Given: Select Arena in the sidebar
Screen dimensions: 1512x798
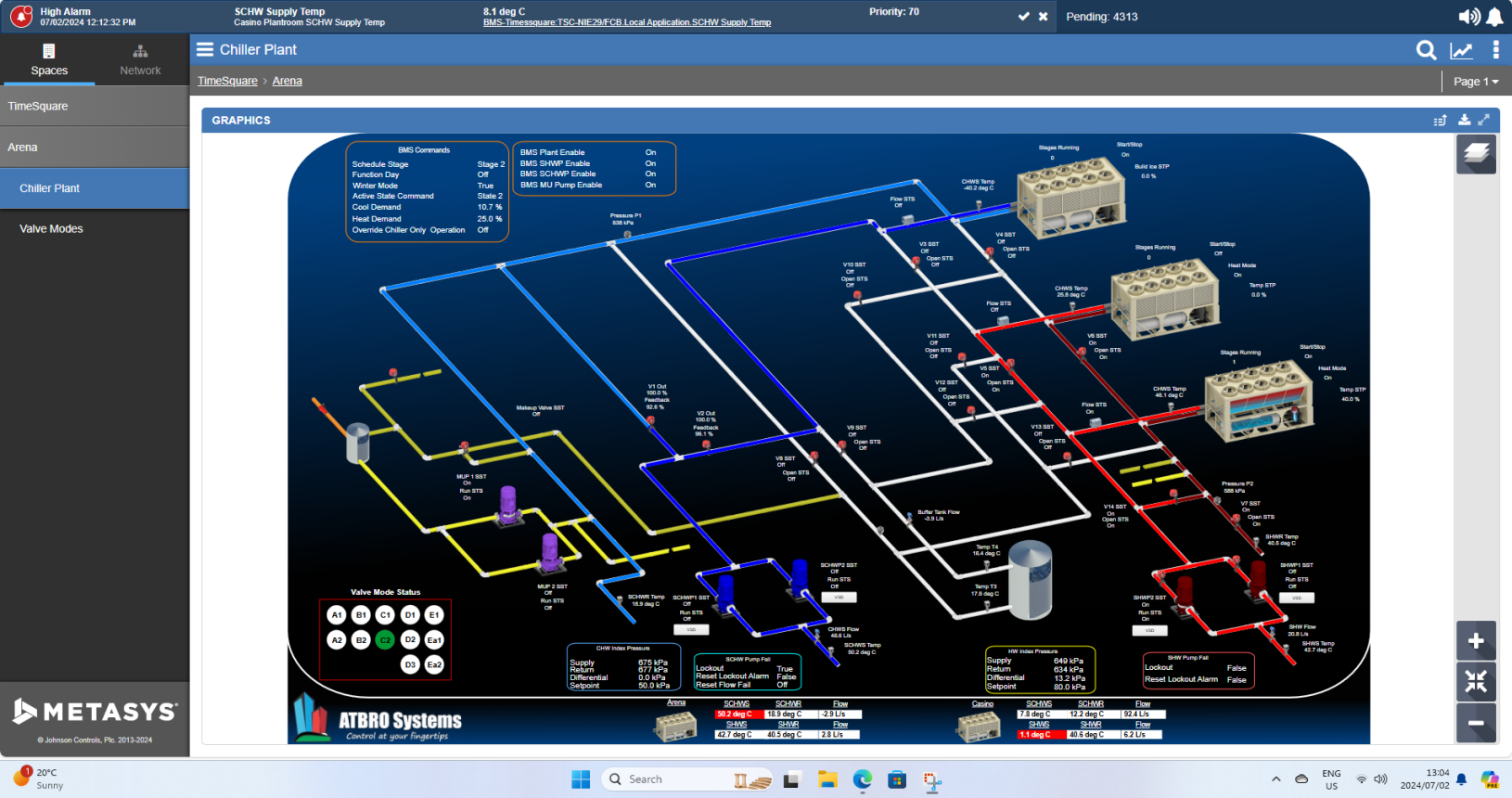Looking at the screenshot, I should [95, 148].
